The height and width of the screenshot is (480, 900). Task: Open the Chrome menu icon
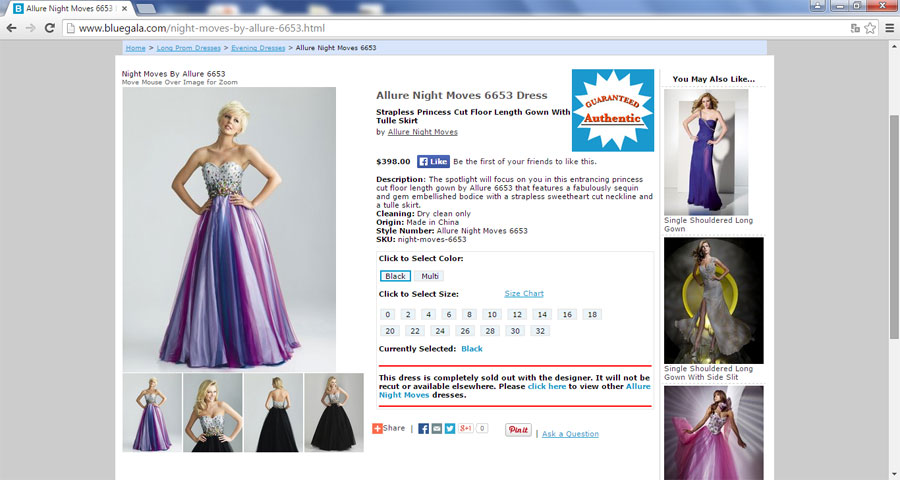889,27
